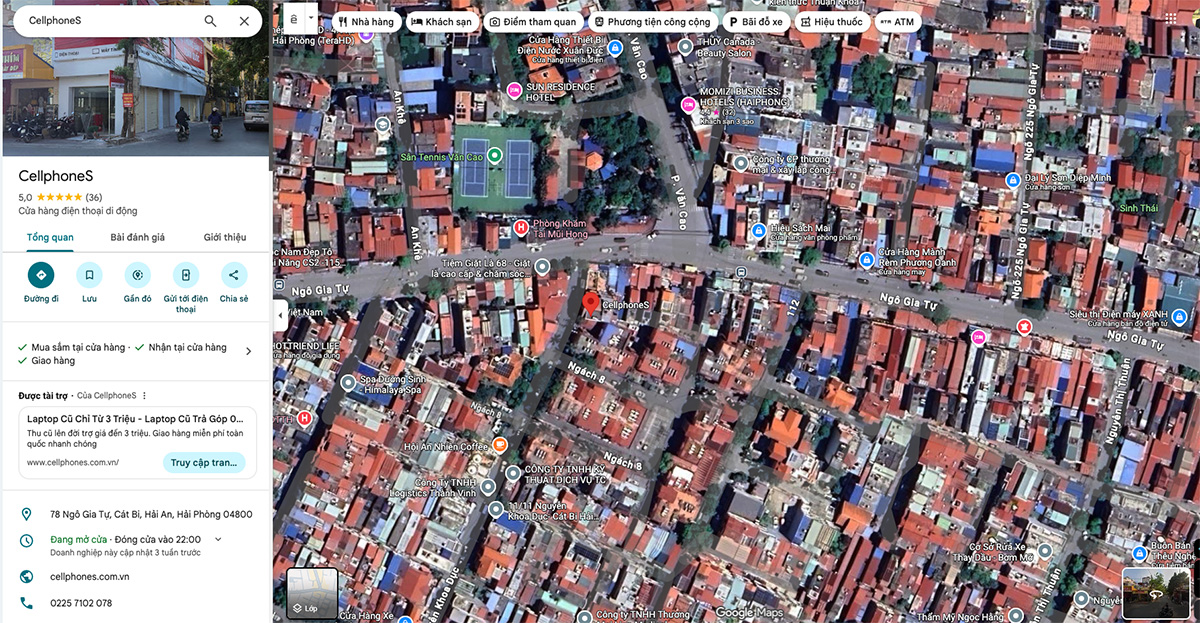
Task: Switch to the Tổng quan tab
Action: tap(50, 237)
